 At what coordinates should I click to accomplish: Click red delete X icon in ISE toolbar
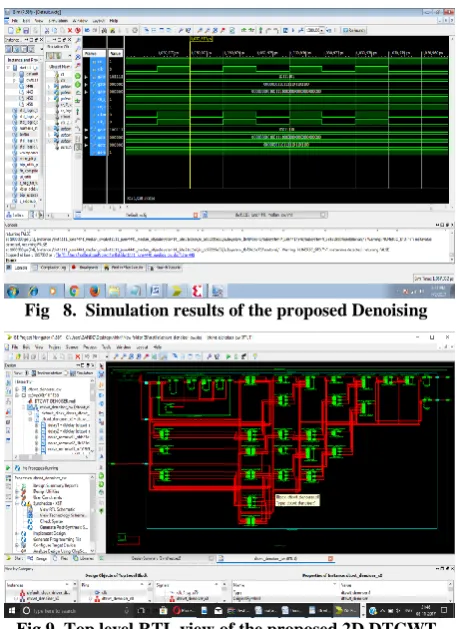[x=77, y=356]
